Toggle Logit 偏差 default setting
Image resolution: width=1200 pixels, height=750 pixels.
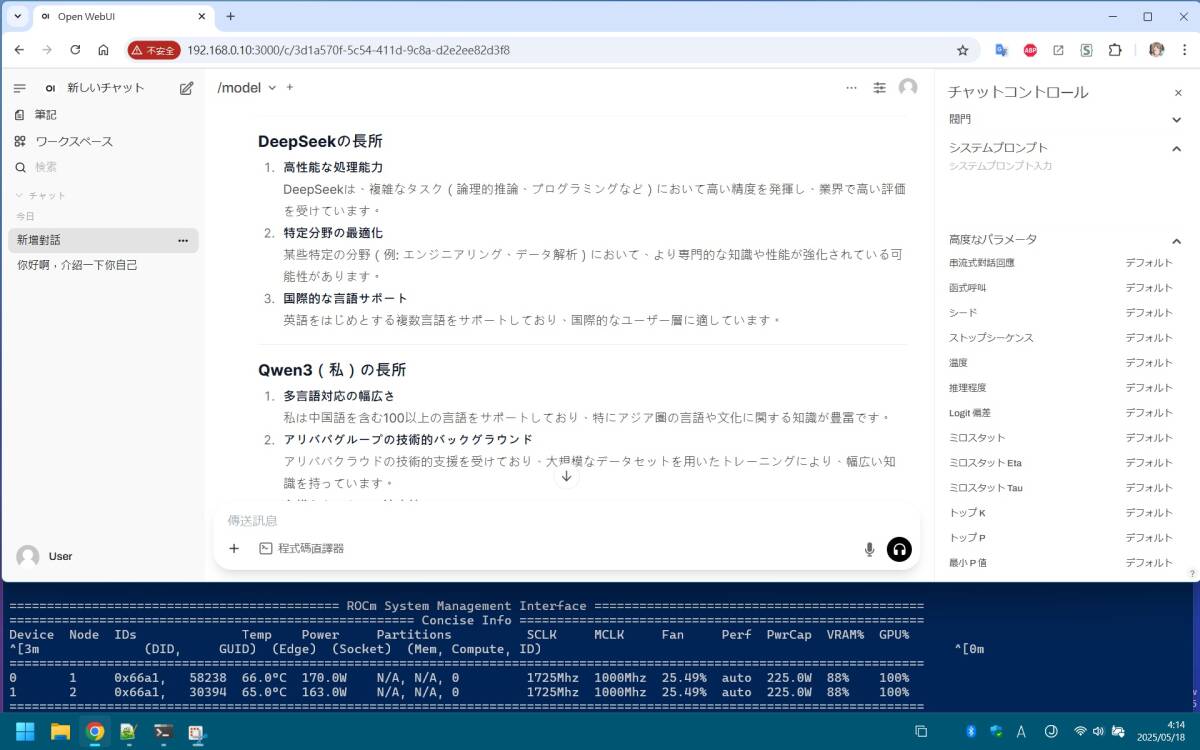(x=1149, y=413)
